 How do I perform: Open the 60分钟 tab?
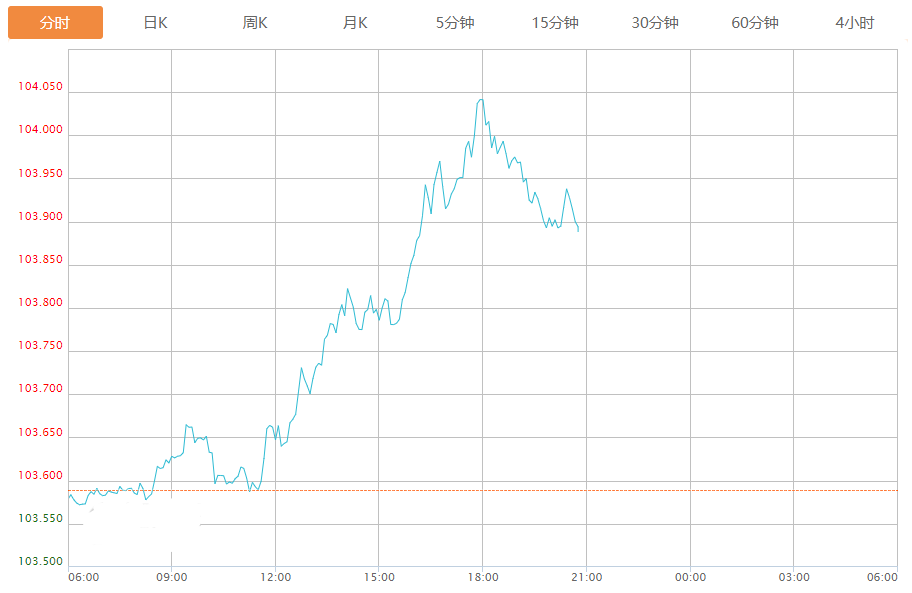(755, 23)
